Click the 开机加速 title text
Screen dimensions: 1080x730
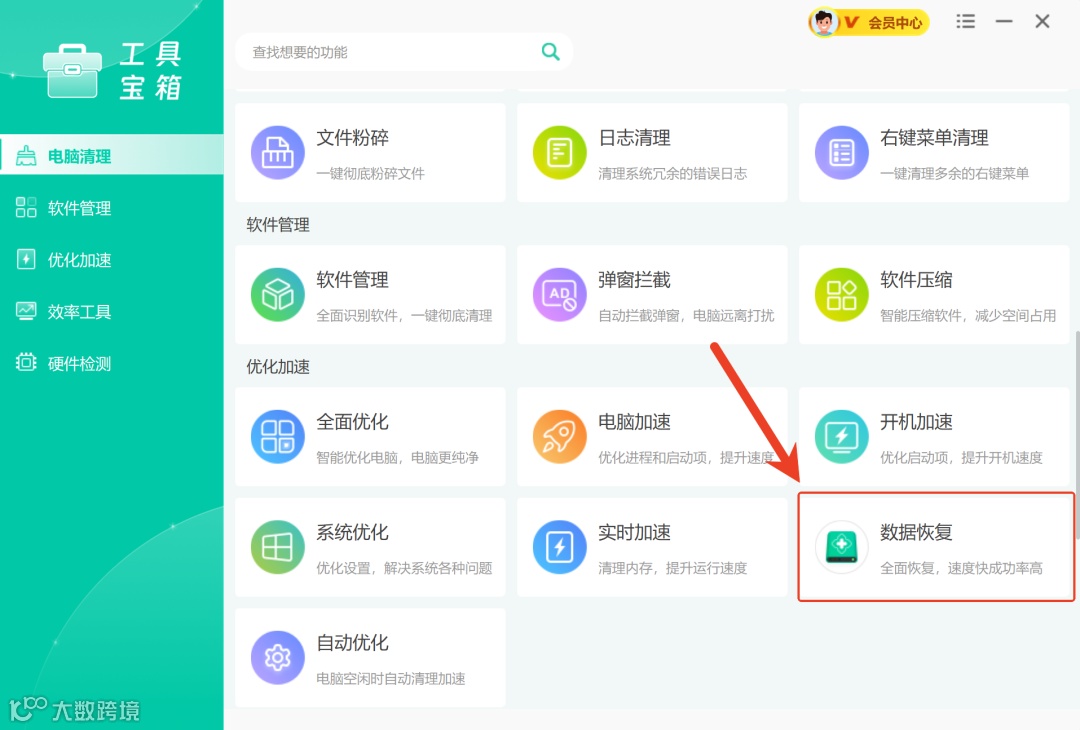[916, 421]
